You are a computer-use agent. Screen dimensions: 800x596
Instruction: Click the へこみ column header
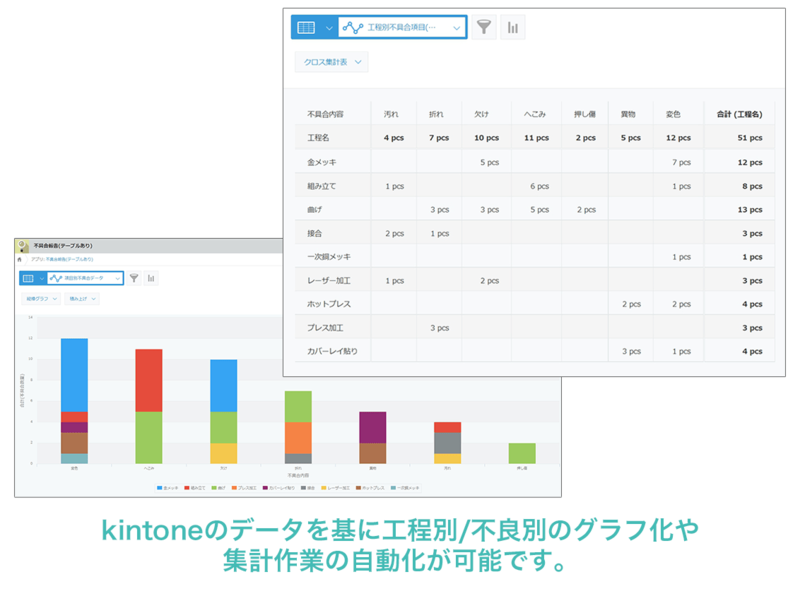535,114
